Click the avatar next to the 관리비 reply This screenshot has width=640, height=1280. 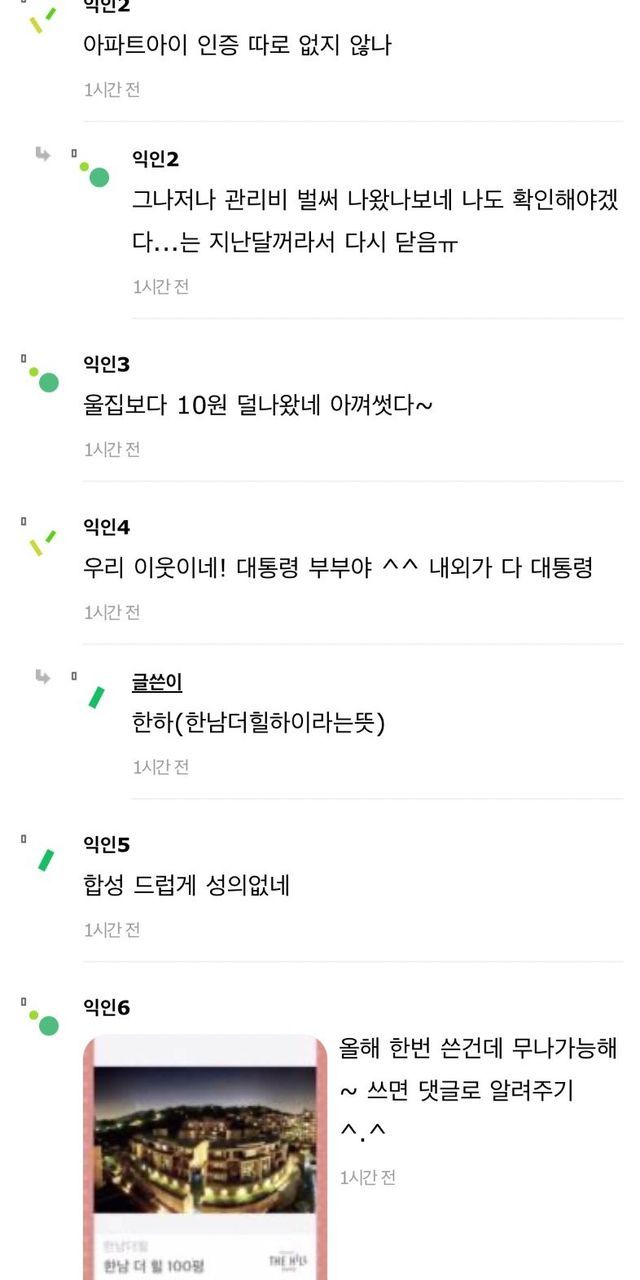95,174
